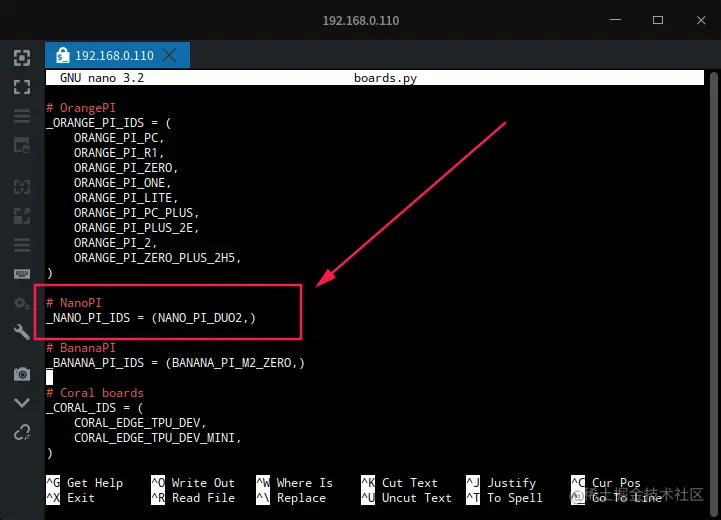Click the '^R Read File' shortcut
The height and width of the screenshot is (520, 721).
193,498
